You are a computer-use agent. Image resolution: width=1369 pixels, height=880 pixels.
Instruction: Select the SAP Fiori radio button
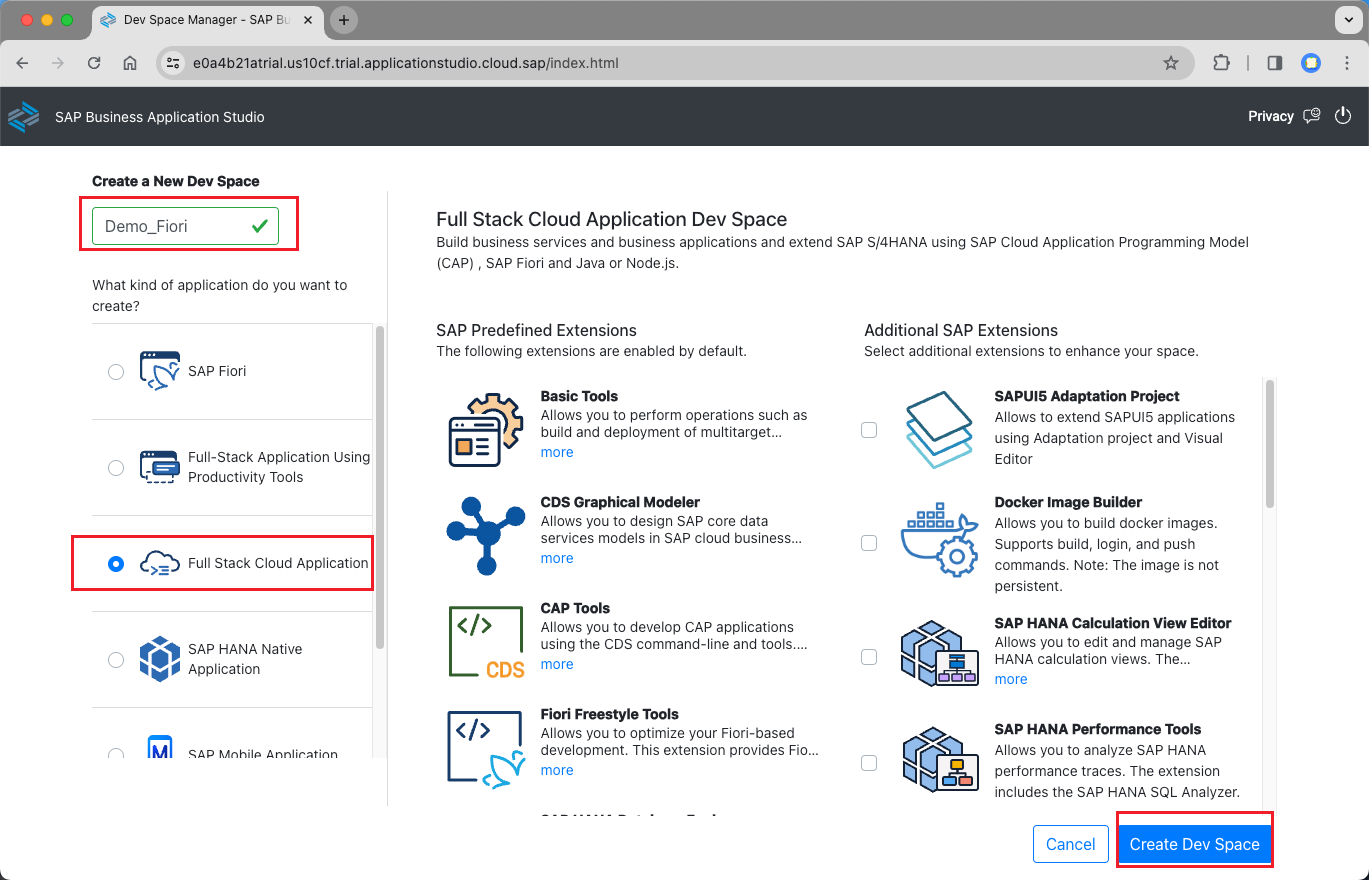pos(116,372)
